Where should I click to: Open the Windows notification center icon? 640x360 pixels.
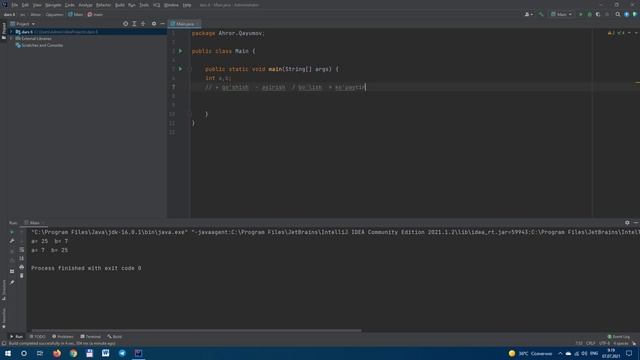tap(629, 353)
